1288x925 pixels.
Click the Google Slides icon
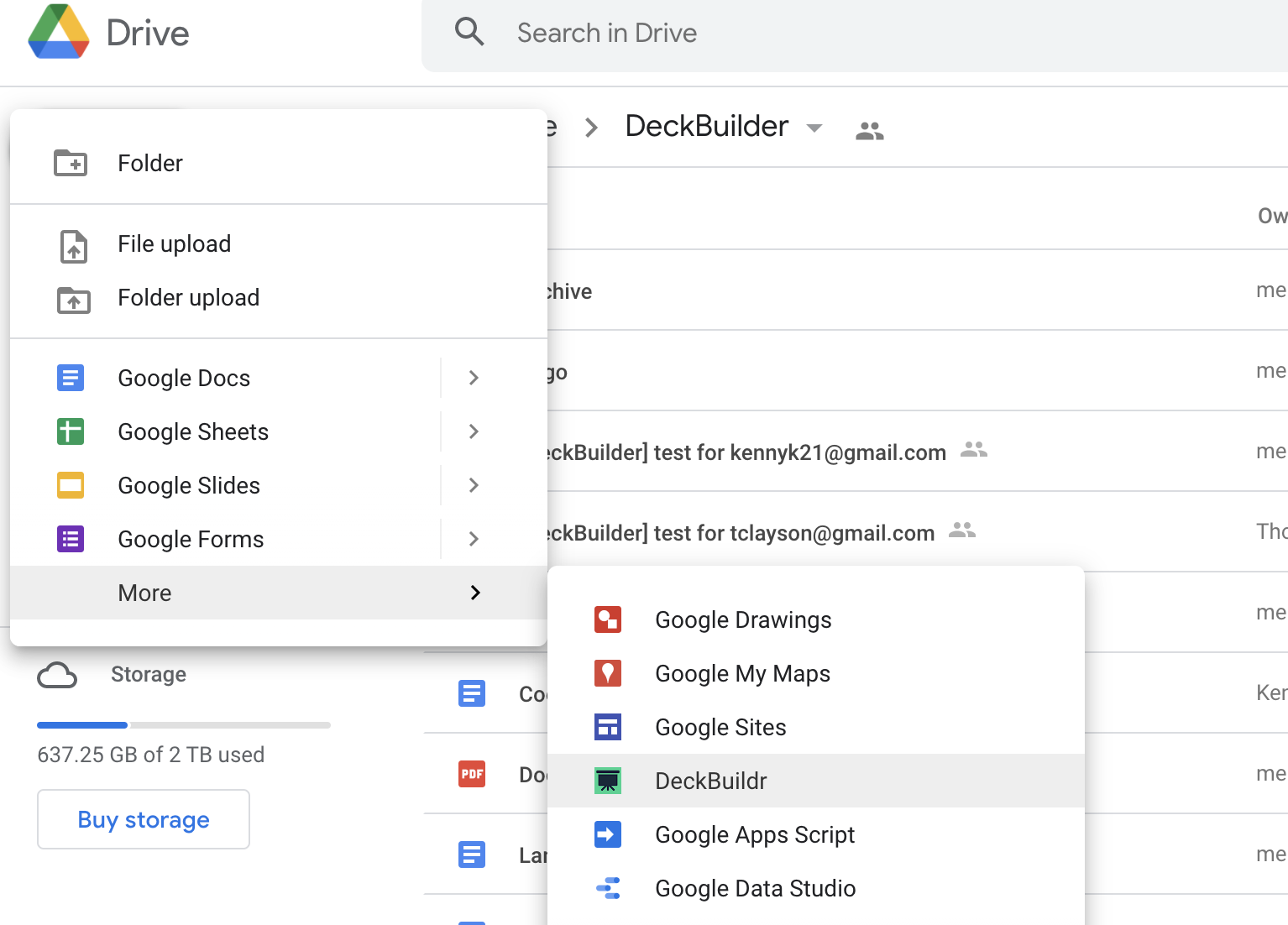click(71, 485)
